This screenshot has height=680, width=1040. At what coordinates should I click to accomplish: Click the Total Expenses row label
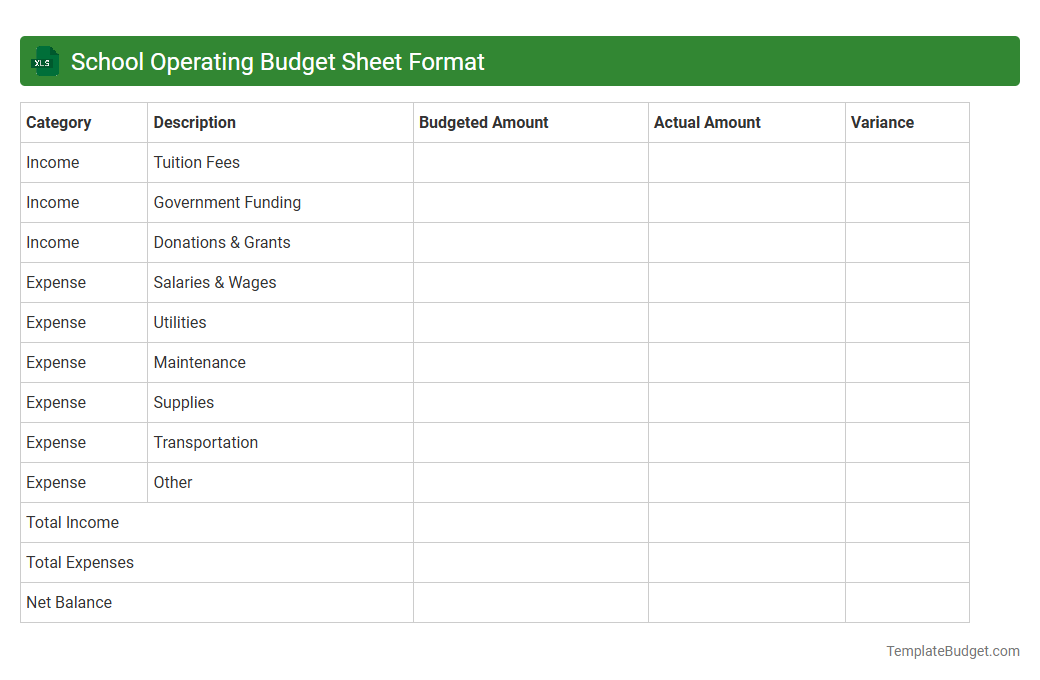click(x=80, y=562)
